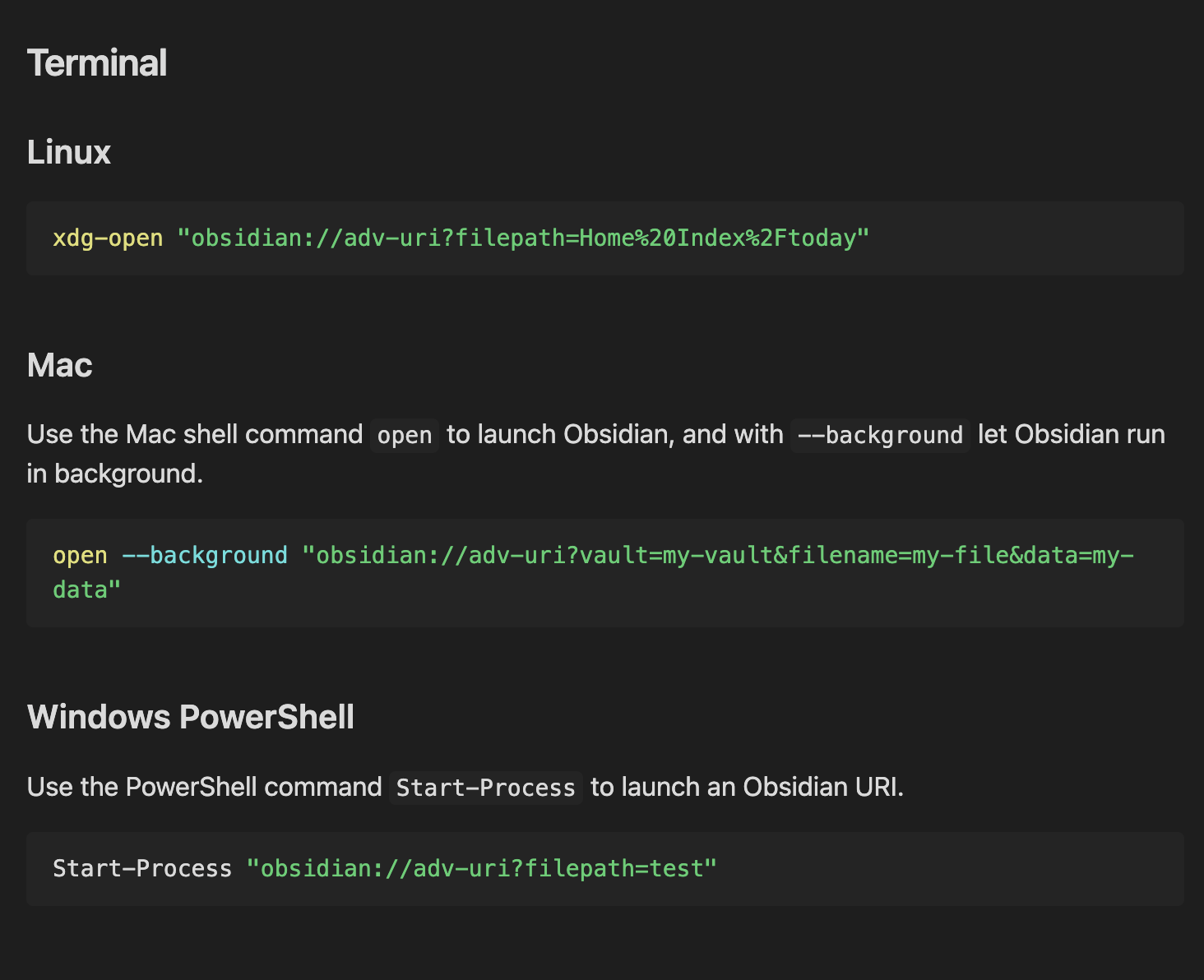Click inline '--background' code in Mac paragraph

880,435
